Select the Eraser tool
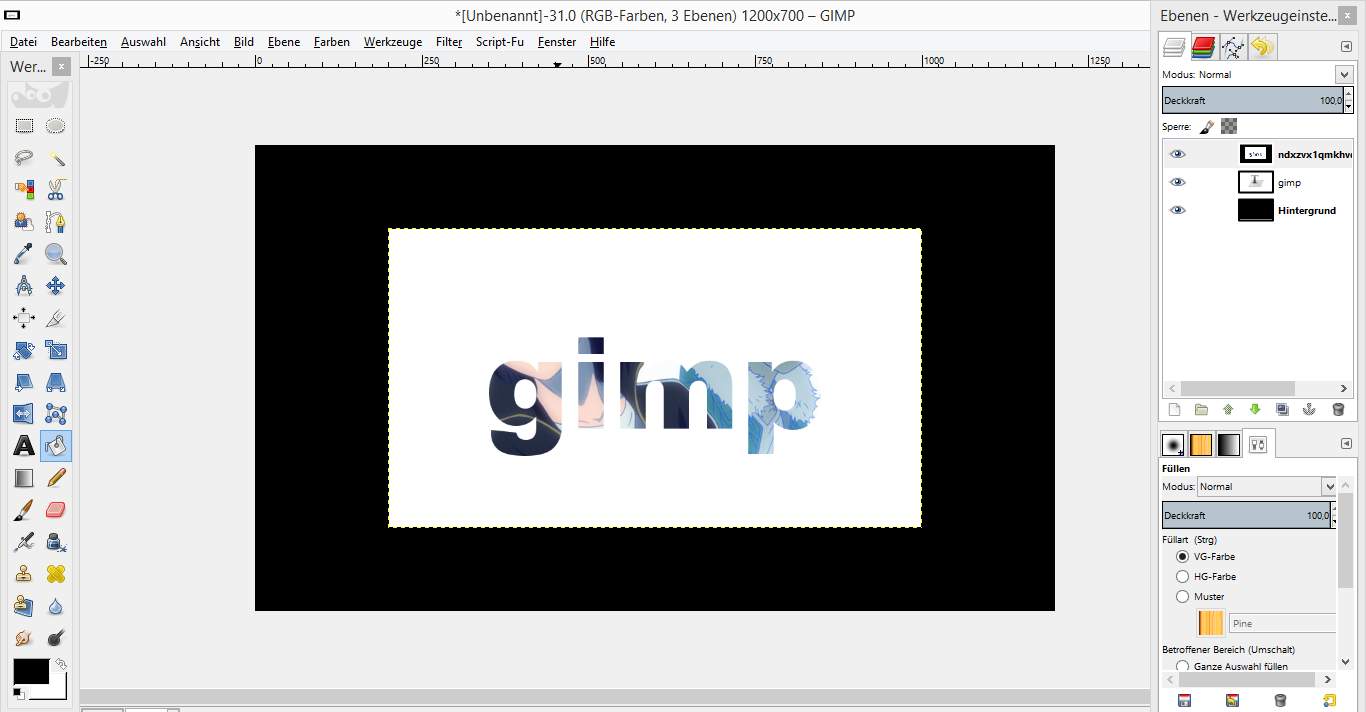This screenshot has height=712, width=1366. coord(56,510)
